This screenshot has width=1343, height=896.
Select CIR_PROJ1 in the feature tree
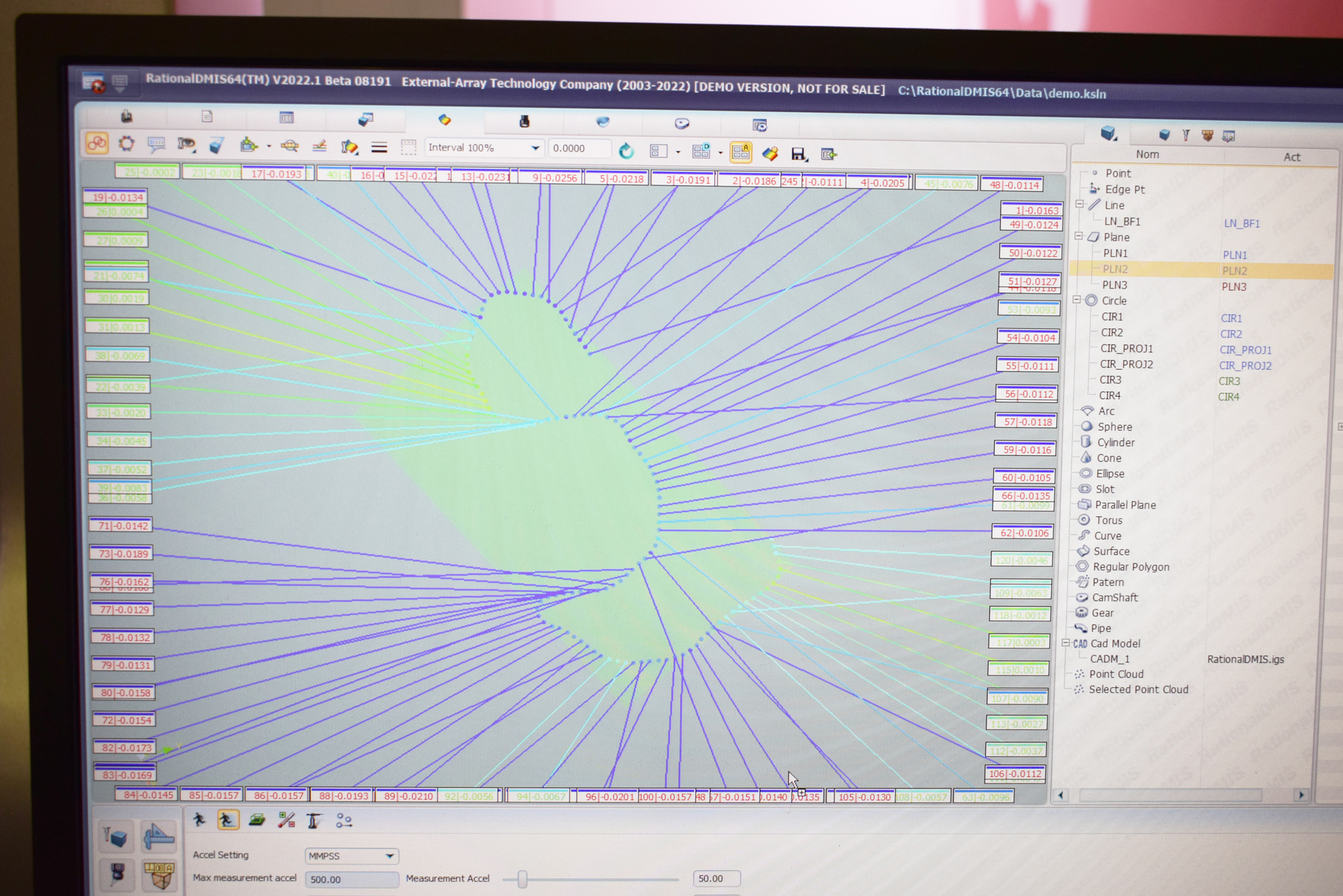tap(1126, 348)
